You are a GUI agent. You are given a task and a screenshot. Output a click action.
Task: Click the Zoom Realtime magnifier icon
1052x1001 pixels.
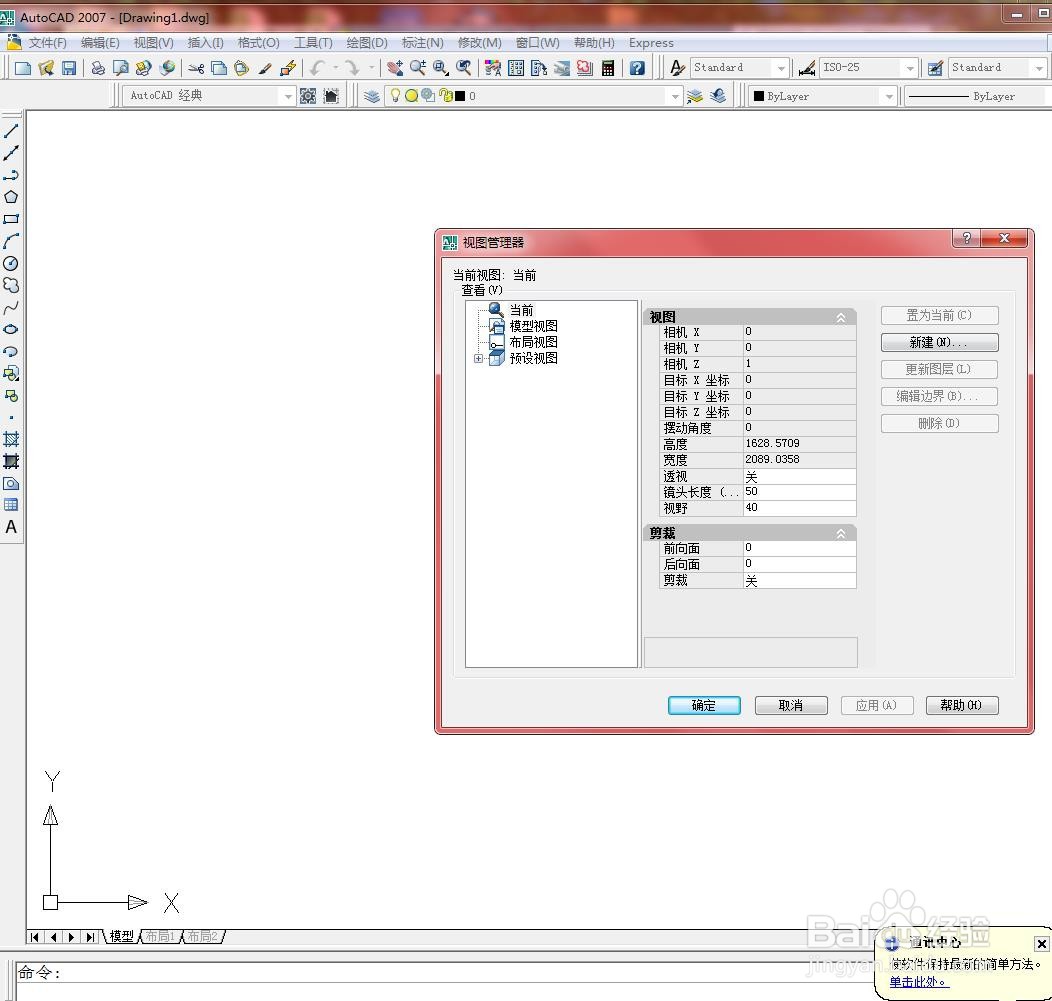(418, 68)
